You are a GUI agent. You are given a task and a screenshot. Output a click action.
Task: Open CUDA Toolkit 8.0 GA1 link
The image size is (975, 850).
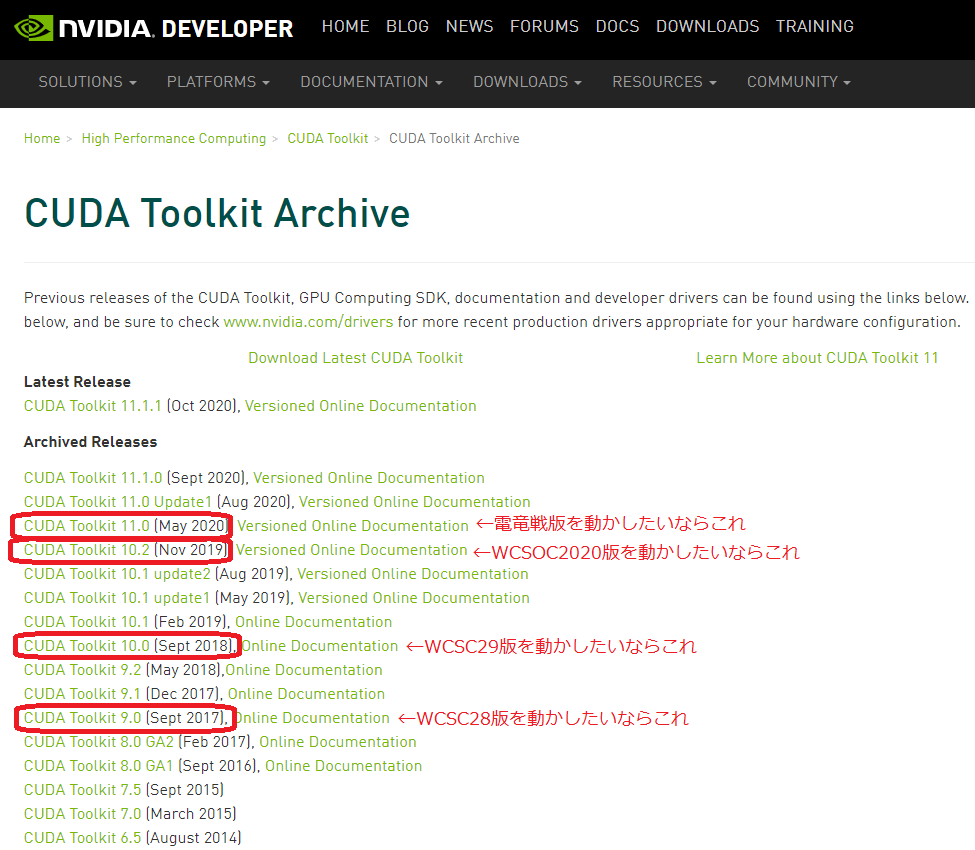coord(98,766)
